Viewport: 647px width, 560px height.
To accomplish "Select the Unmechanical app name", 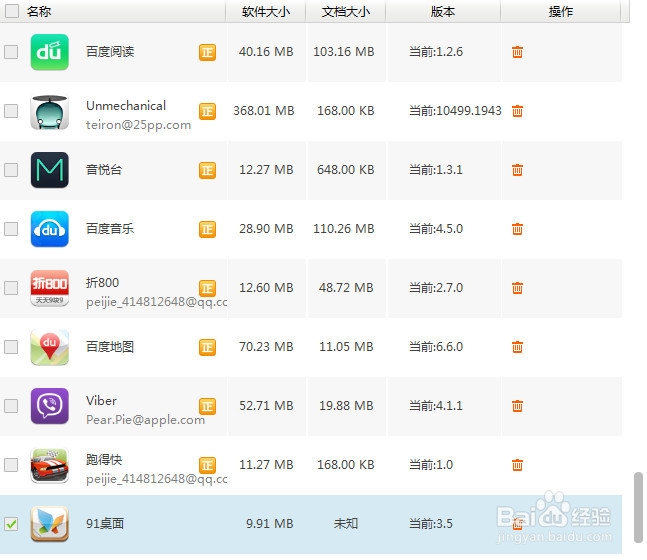I will tap(126, 106).
